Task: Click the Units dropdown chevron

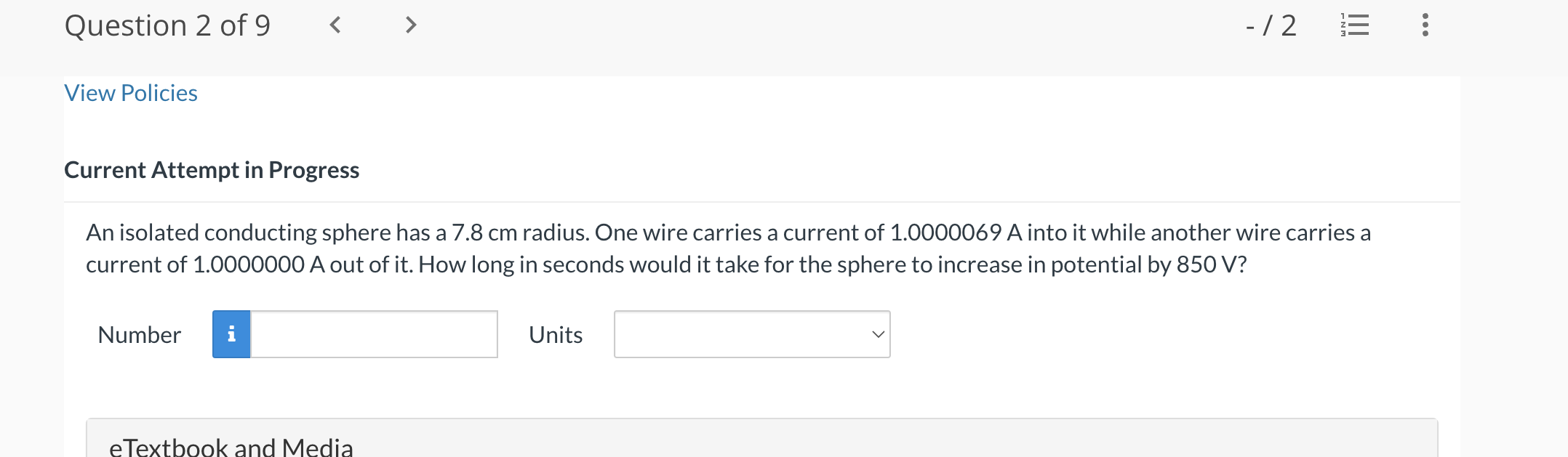Action: coord(877,334)
